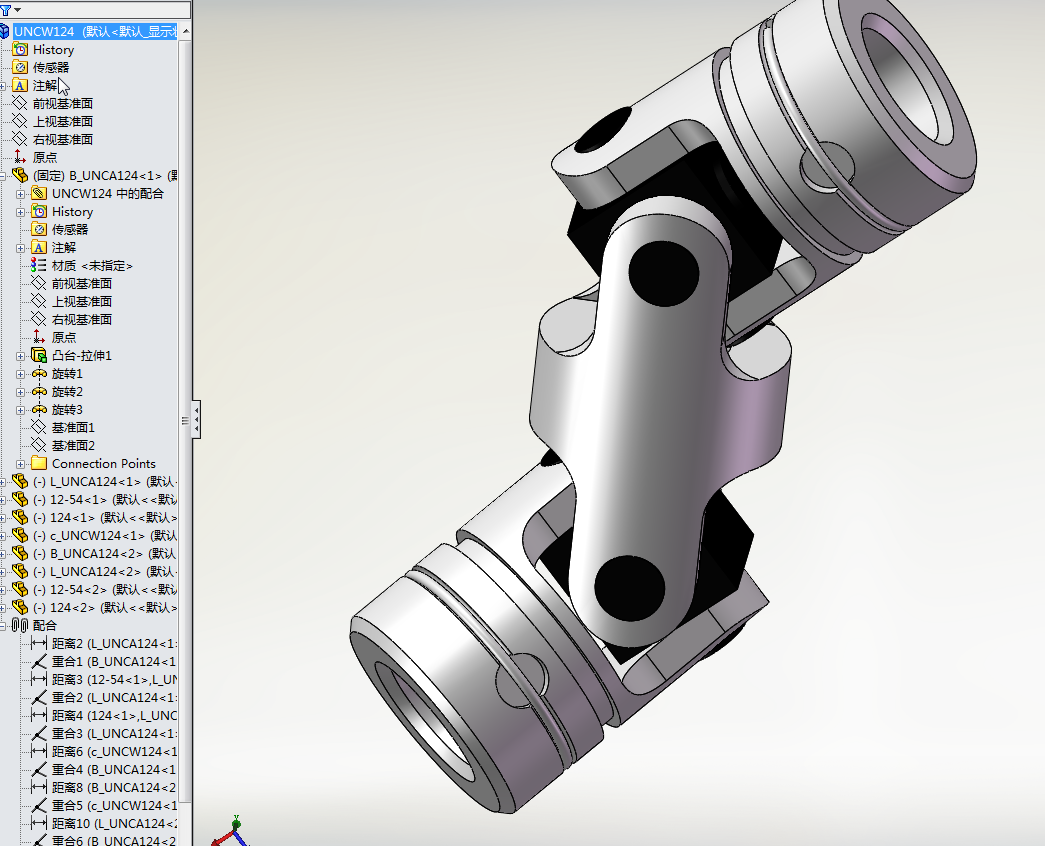
Task: Click the Connection Points folder icon
Action: click(x=39, y=463)
